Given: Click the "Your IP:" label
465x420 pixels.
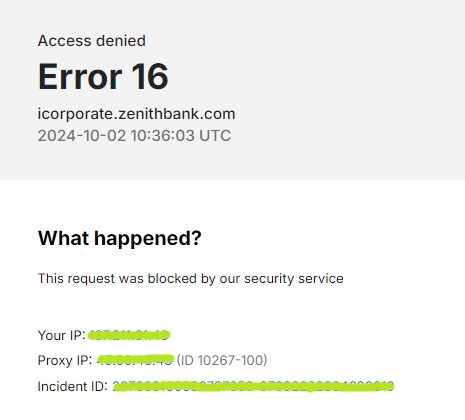Looking at the screenshot, I should tap(62, 335).
